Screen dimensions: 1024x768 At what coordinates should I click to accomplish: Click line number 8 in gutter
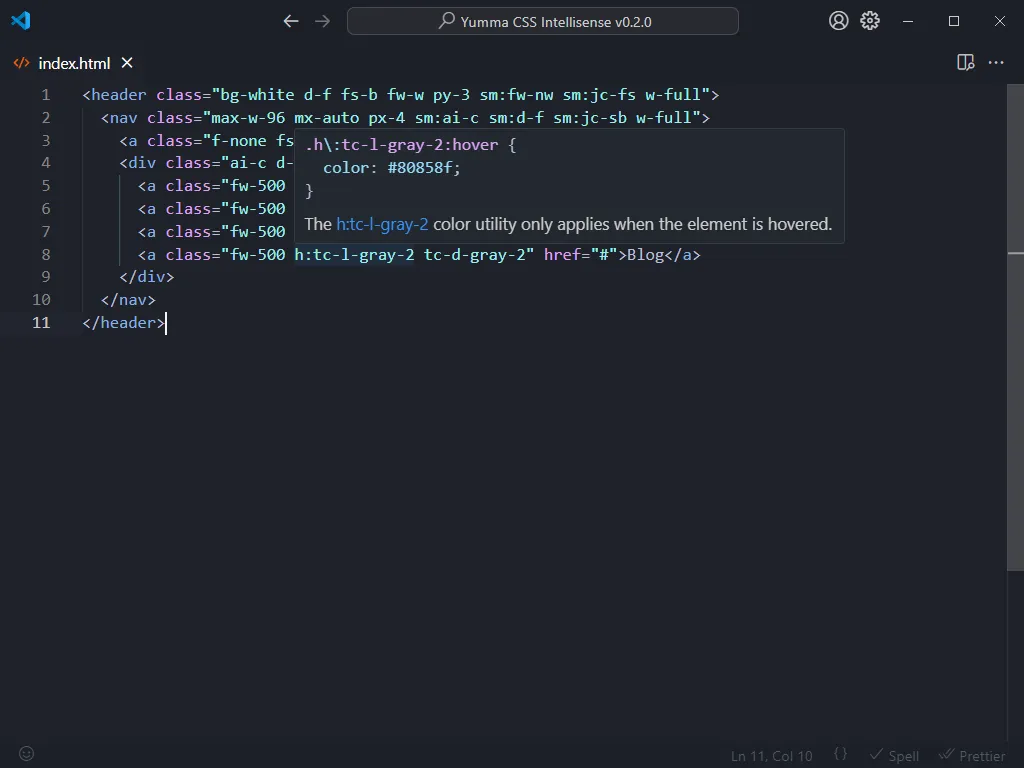46,255
